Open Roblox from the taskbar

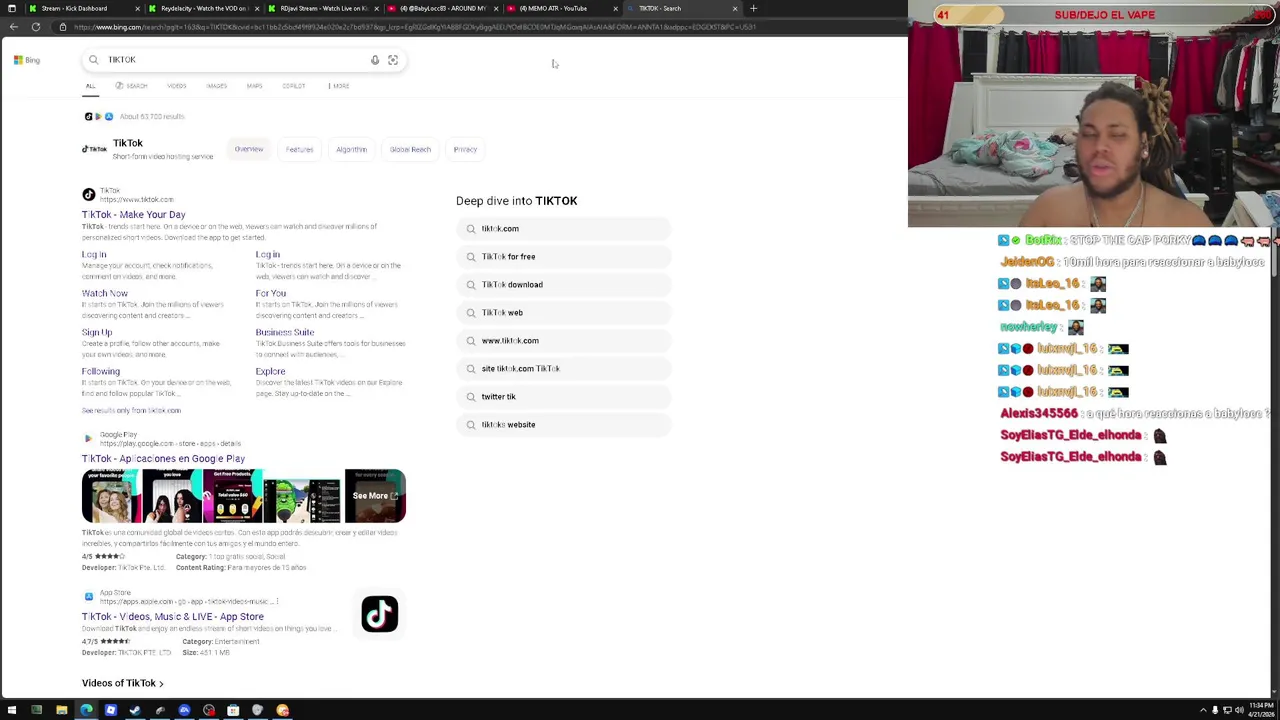point(111,710)
